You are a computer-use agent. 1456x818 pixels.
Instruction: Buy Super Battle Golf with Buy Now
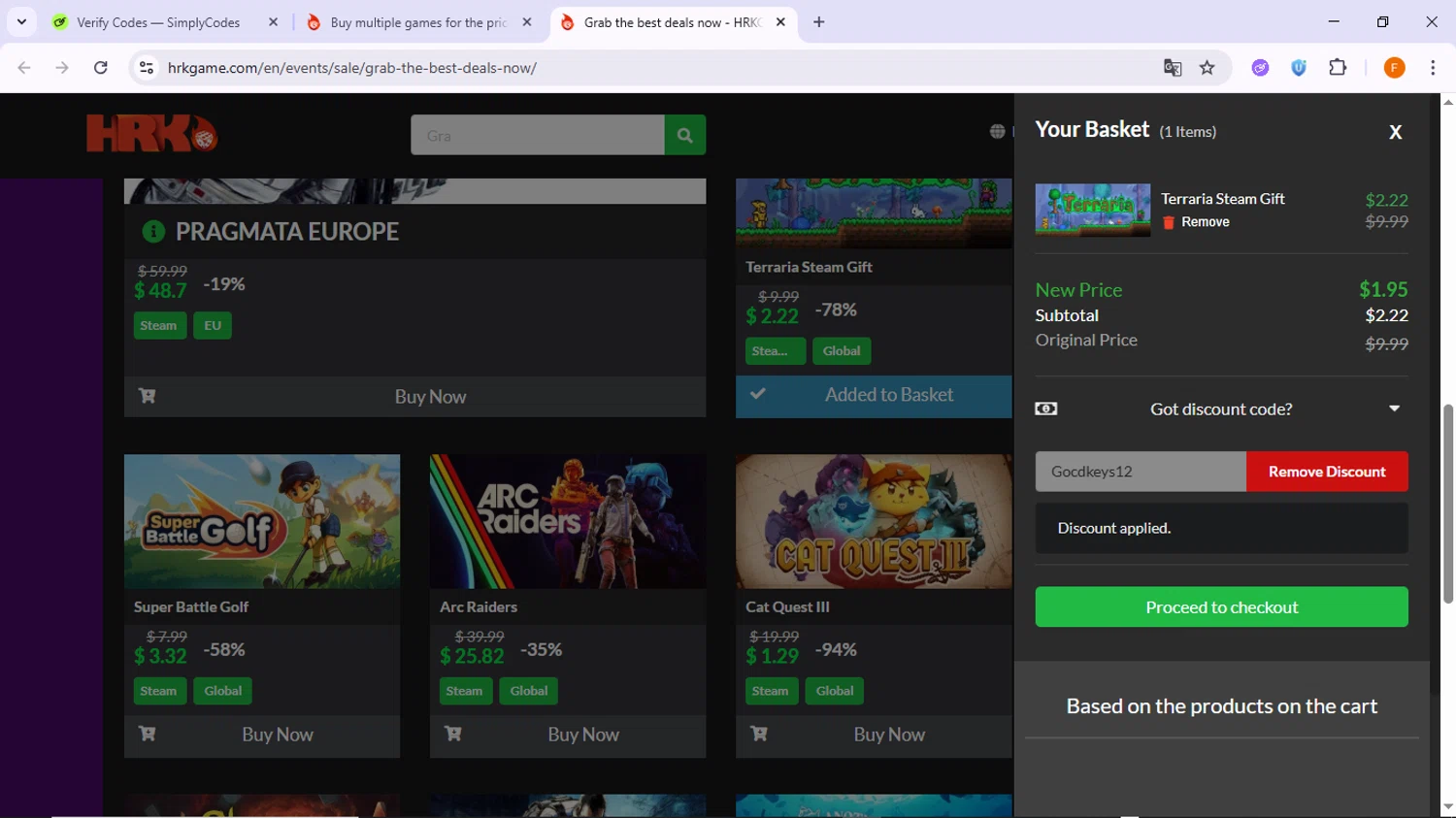click(x=262, y=735)
